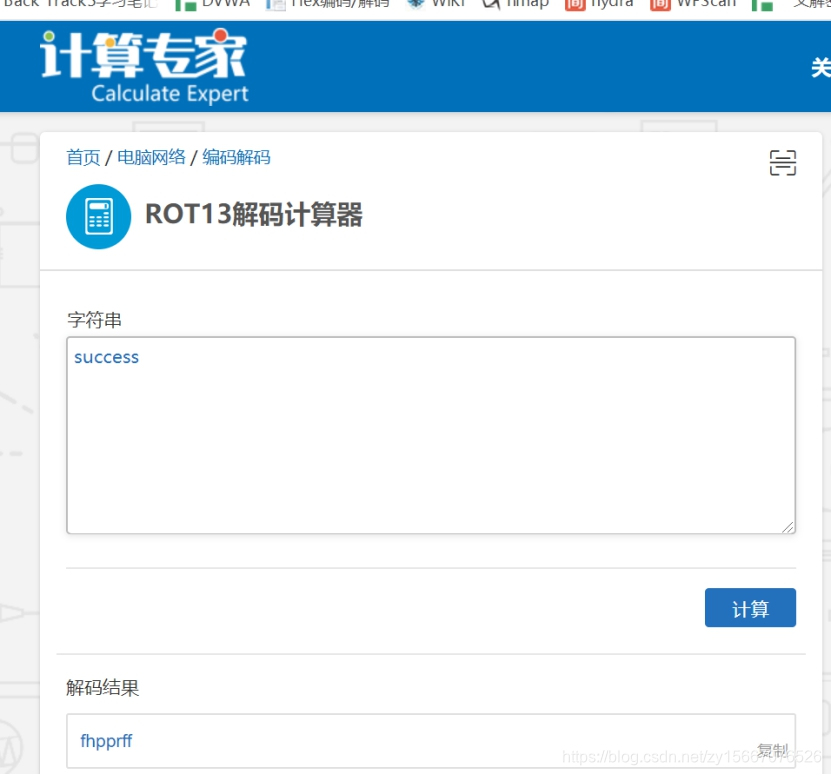
Task: Open the Wiki bookmark
Action: point(442,4)
